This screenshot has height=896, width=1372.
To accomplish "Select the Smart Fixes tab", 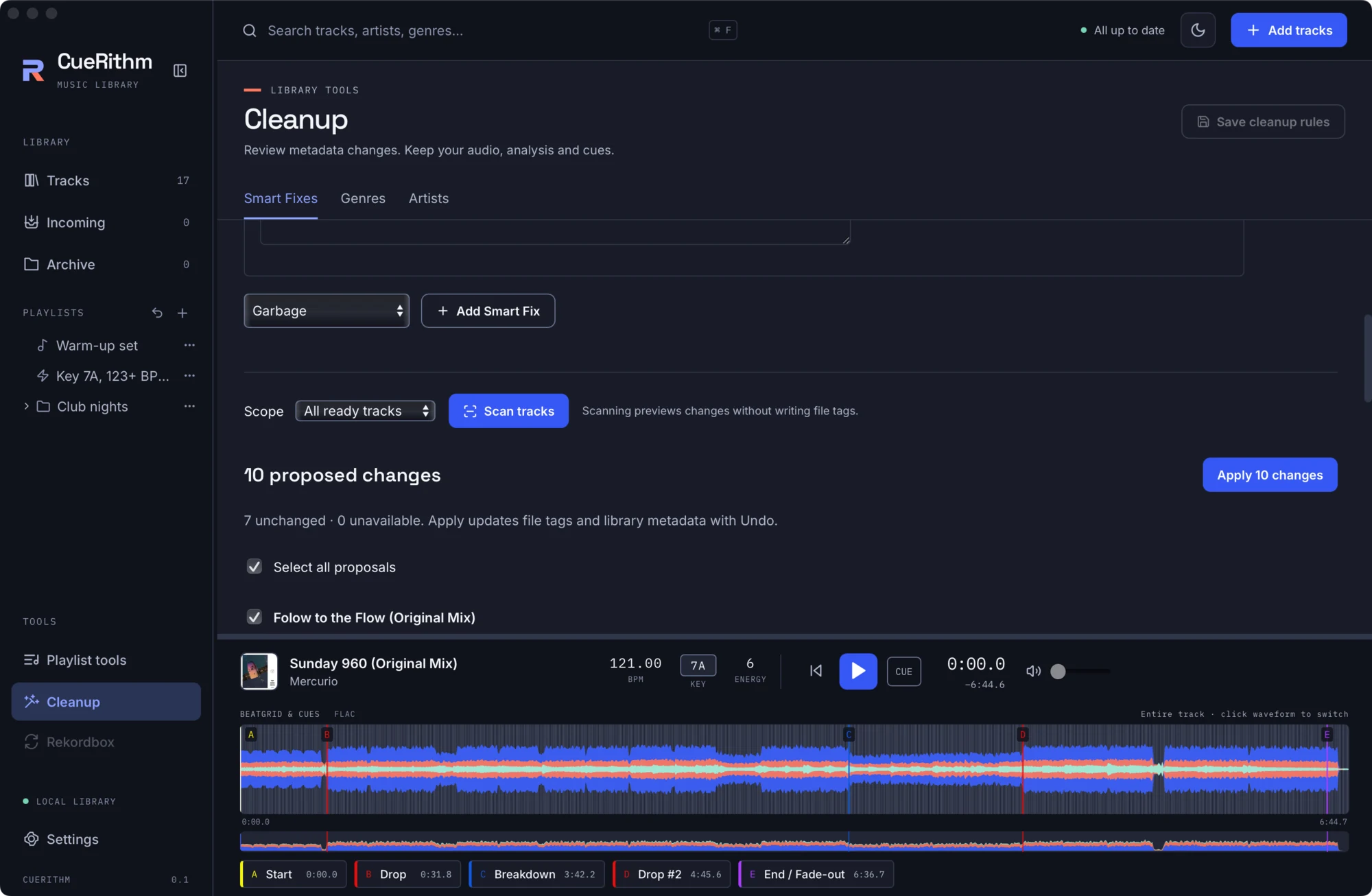I will pos(281,198).
